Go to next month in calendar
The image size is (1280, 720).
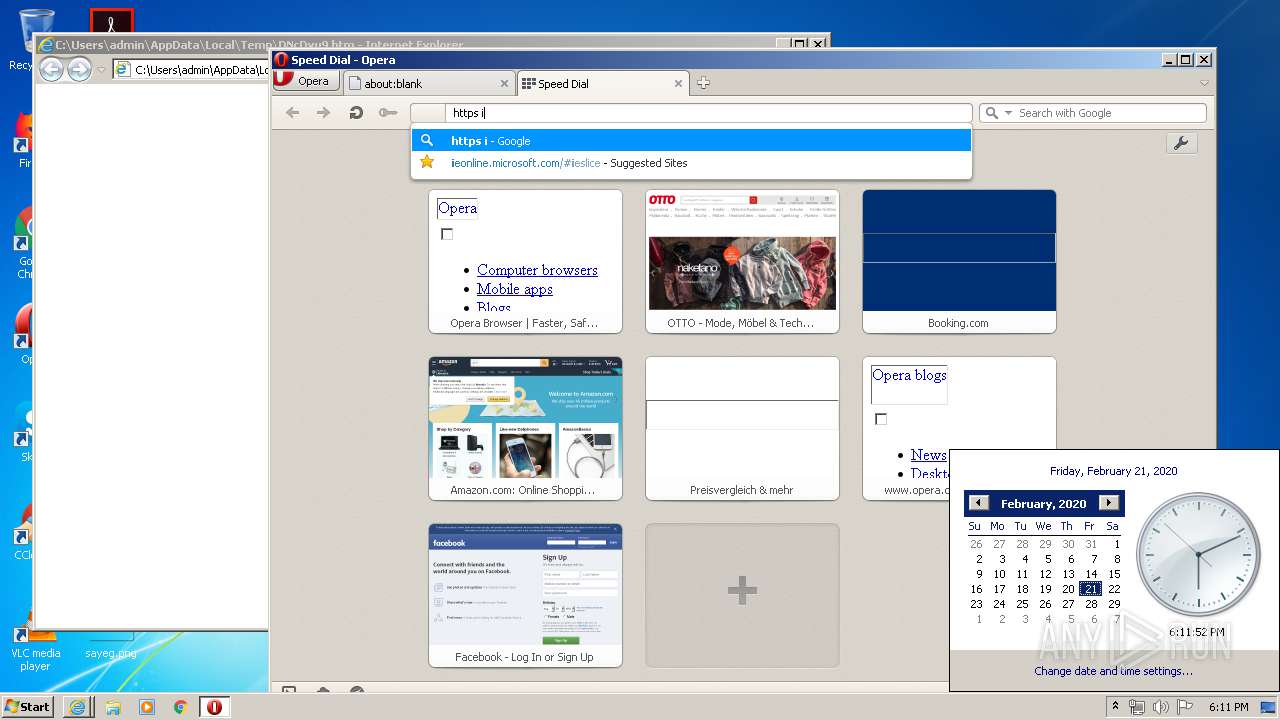1108,503
